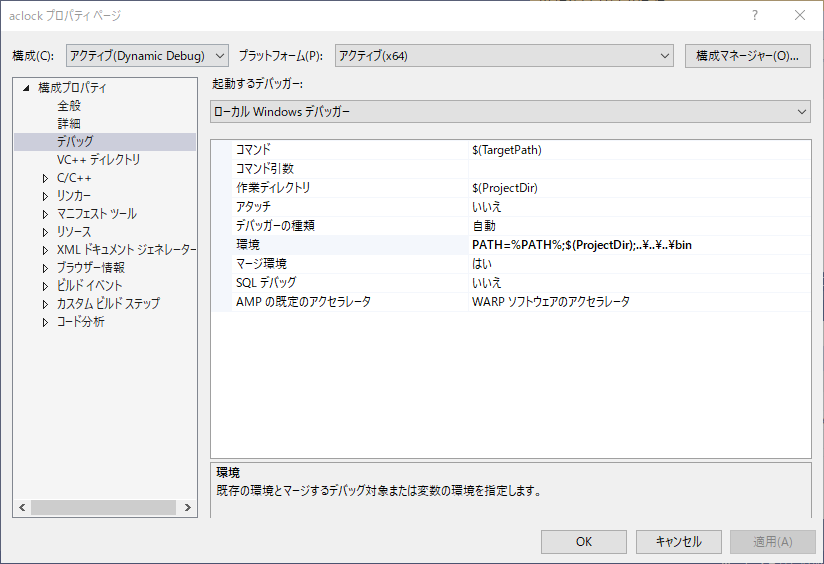Click the 環境 PATH value field
This screenshot has width=824, height=564.
click(638, 245)
